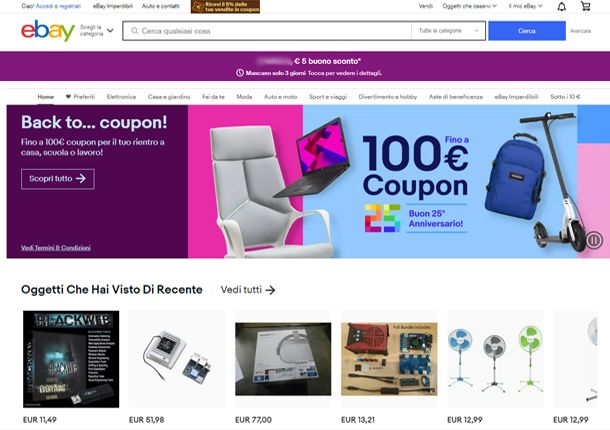
Task: Click the Scopri tutto button
Action: pos(58,179)
